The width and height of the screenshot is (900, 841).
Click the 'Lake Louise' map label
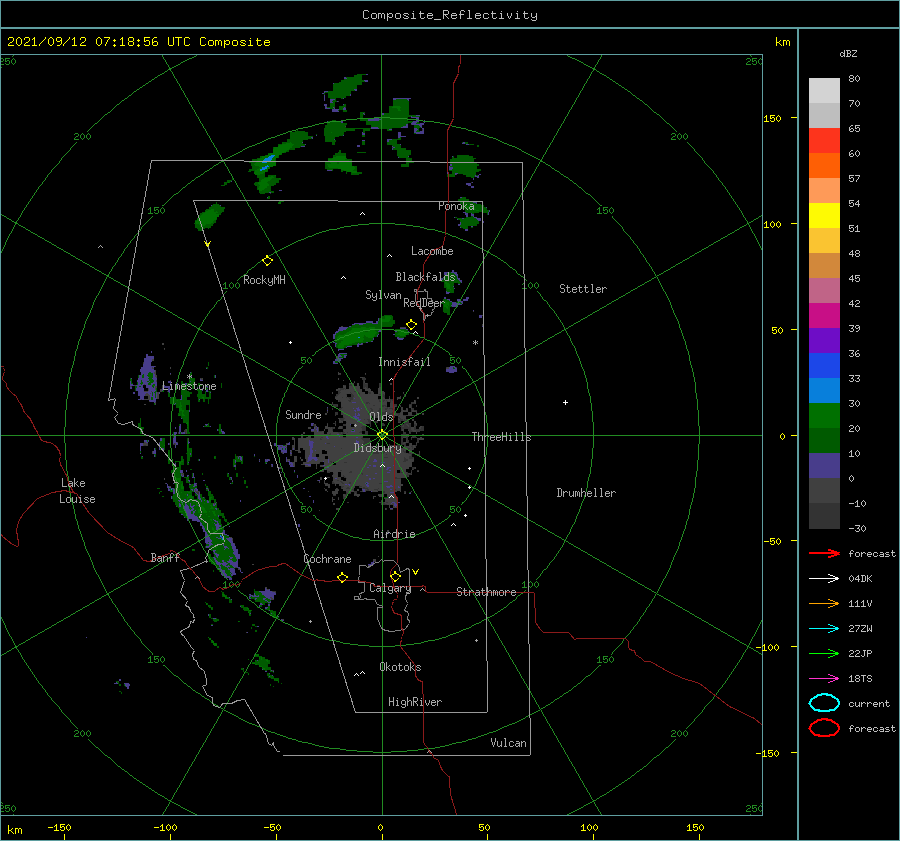pyautogui.click(x=77, y=491)
